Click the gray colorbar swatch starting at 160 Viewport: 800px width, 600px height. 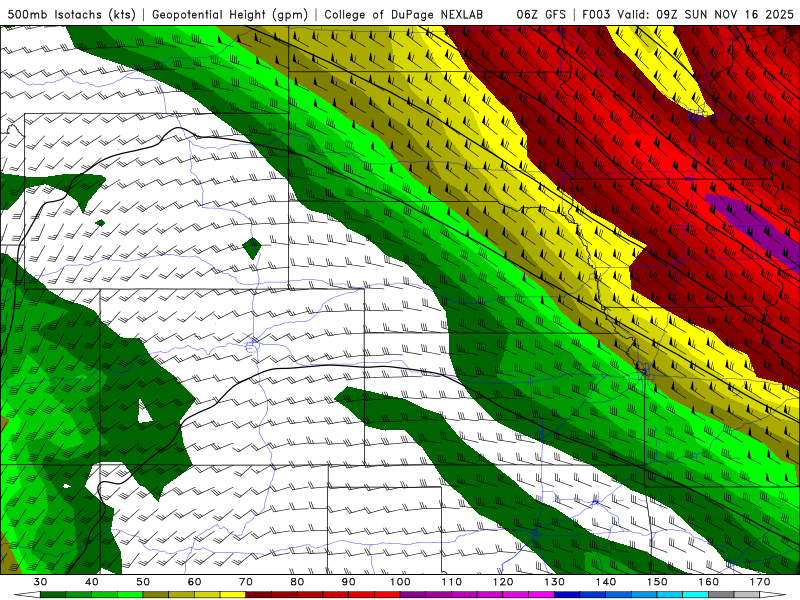tap(721, 595)
